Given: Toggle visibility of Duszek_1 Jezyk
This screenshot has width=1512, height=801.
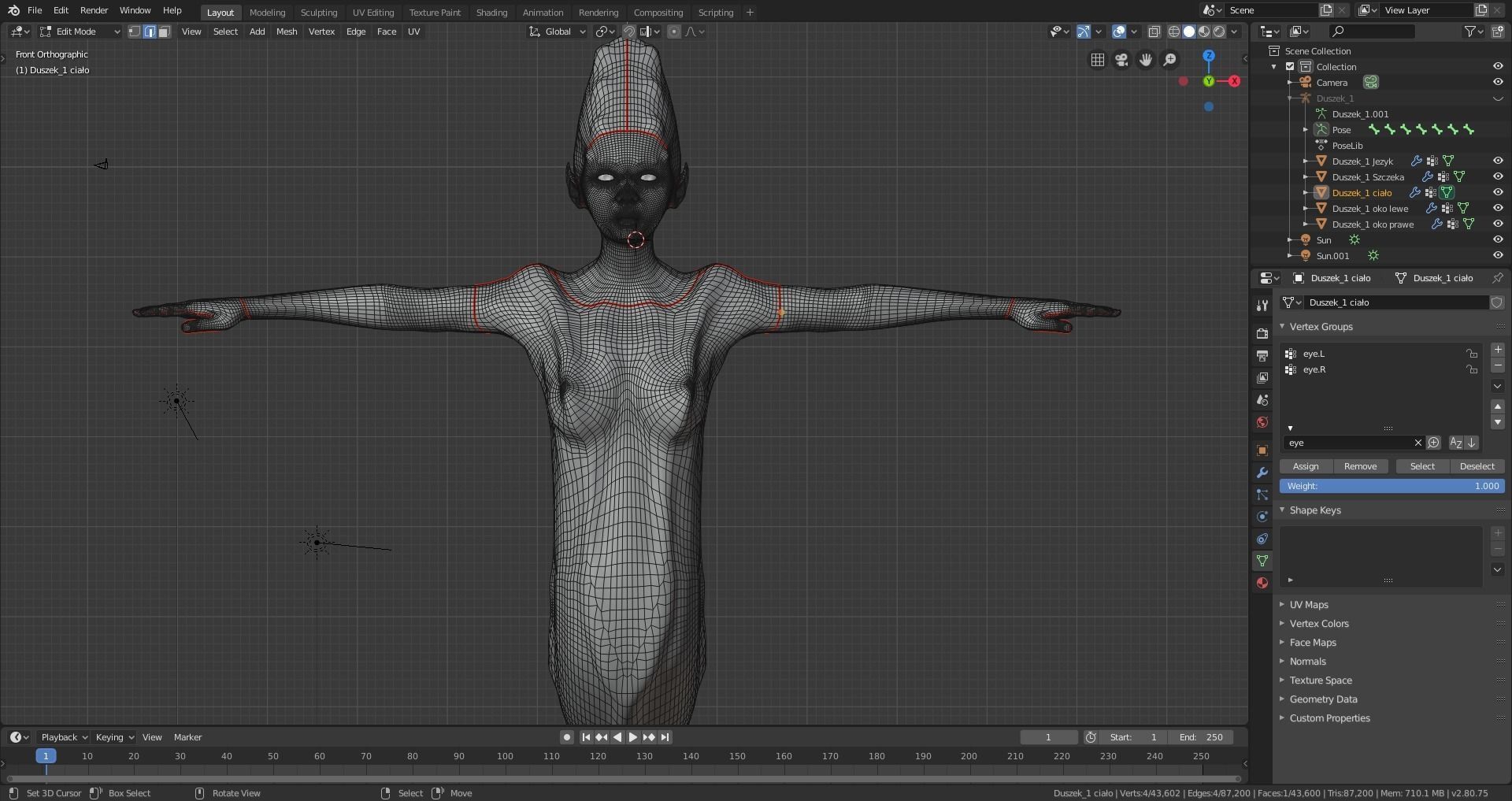Looking at the screenshot, I should (1498, 161).
